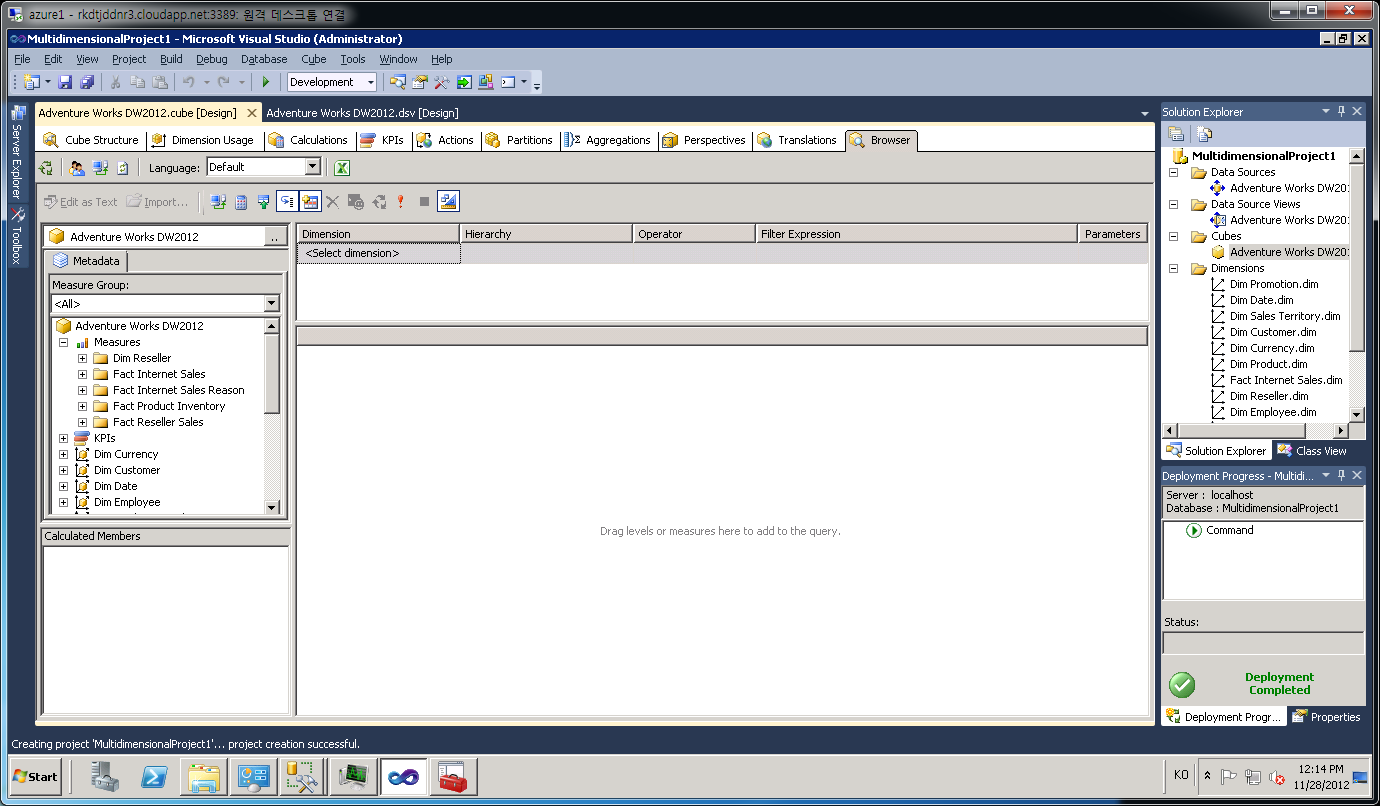
Task: Open the Translations tab
Action: pyautogui.click(x=798, y=140)
